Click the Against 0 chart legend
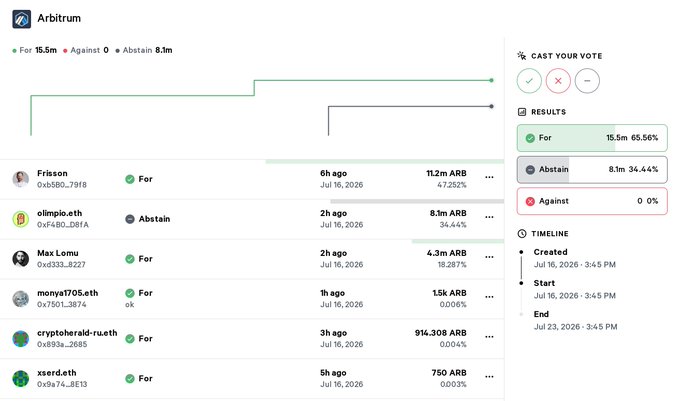This screenshot has height=401, width=680. click(86, 50)
